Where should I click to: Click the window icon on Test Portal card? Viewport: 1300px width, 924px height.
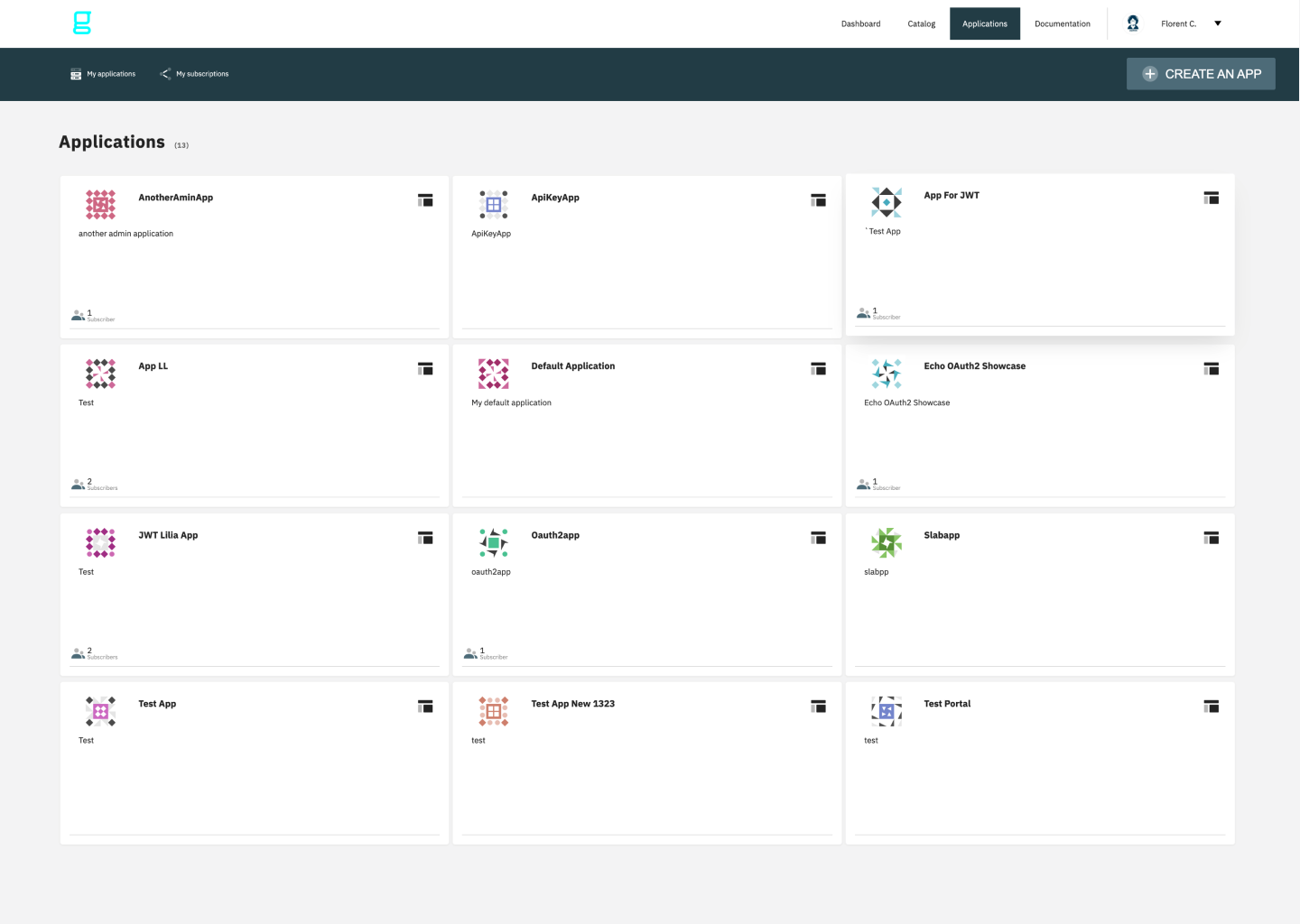[x=1212, y=706]
